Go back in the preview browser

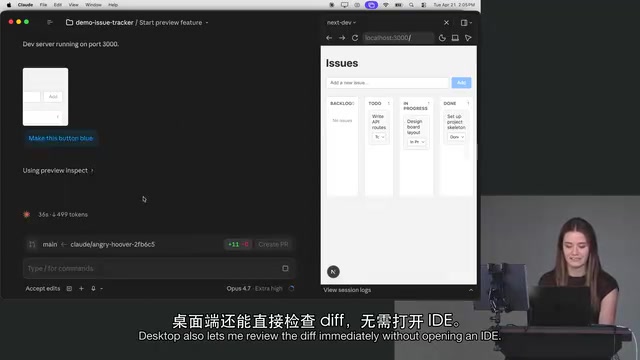[329, 38]
